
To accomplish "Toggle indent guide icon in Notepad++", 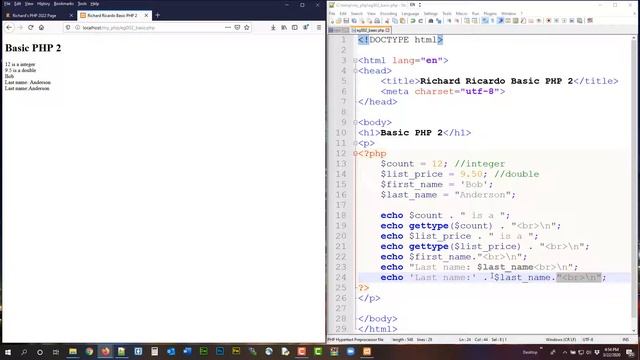I will click(500, 20).
